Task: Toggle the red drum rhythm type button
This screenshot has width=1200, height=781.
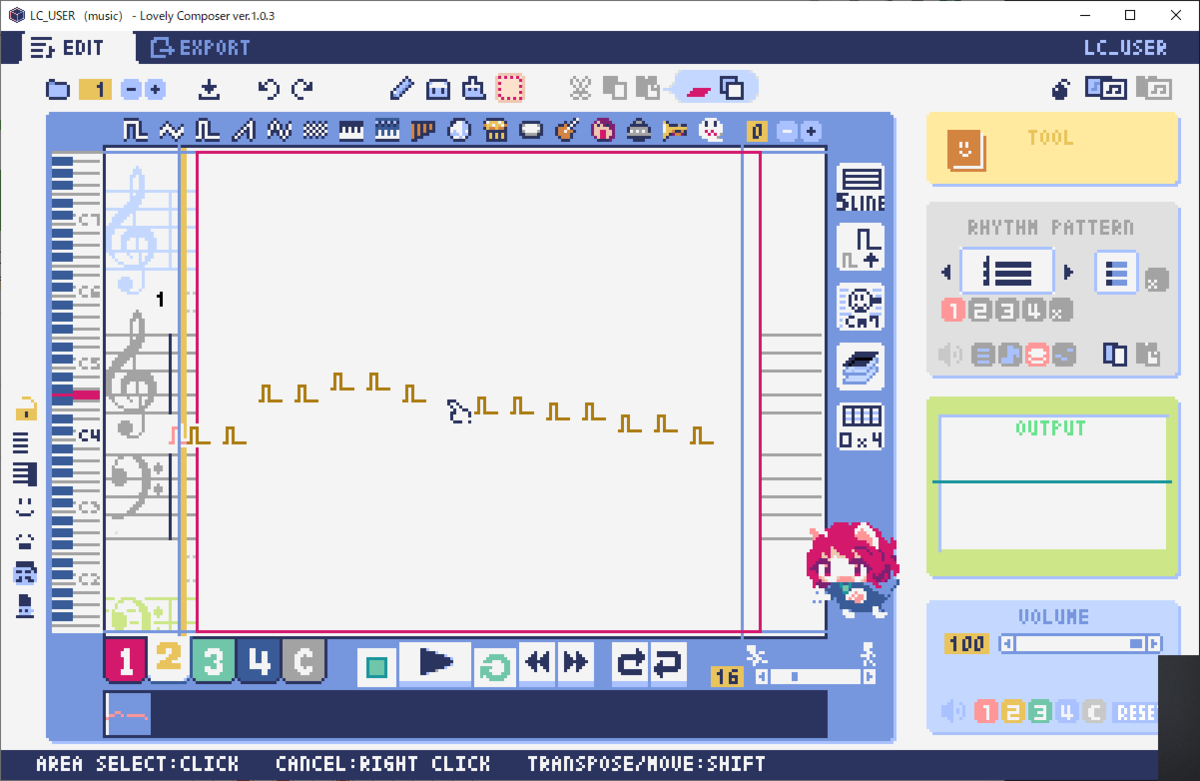Action: coord(1037,354)
